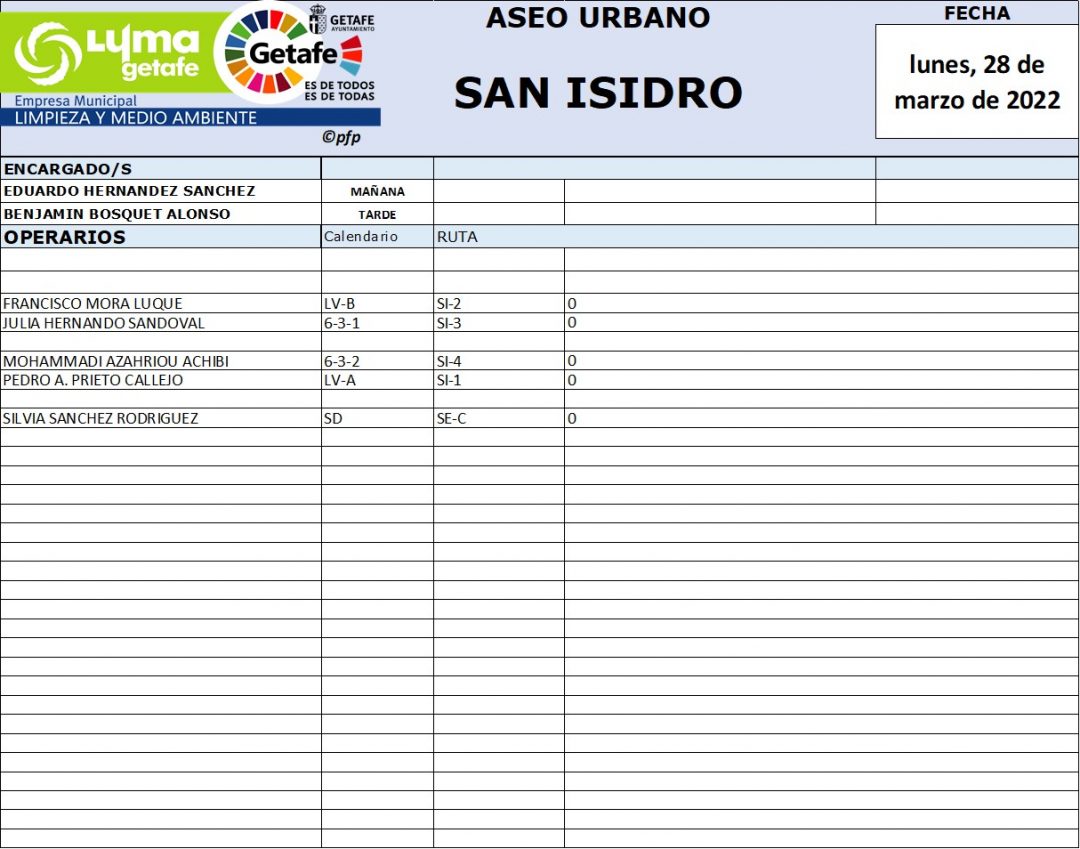This screenshot has height=849, width=1080.
Task: Select the SE-C route for Silvia Sanchez
Action: pos(451,419)
